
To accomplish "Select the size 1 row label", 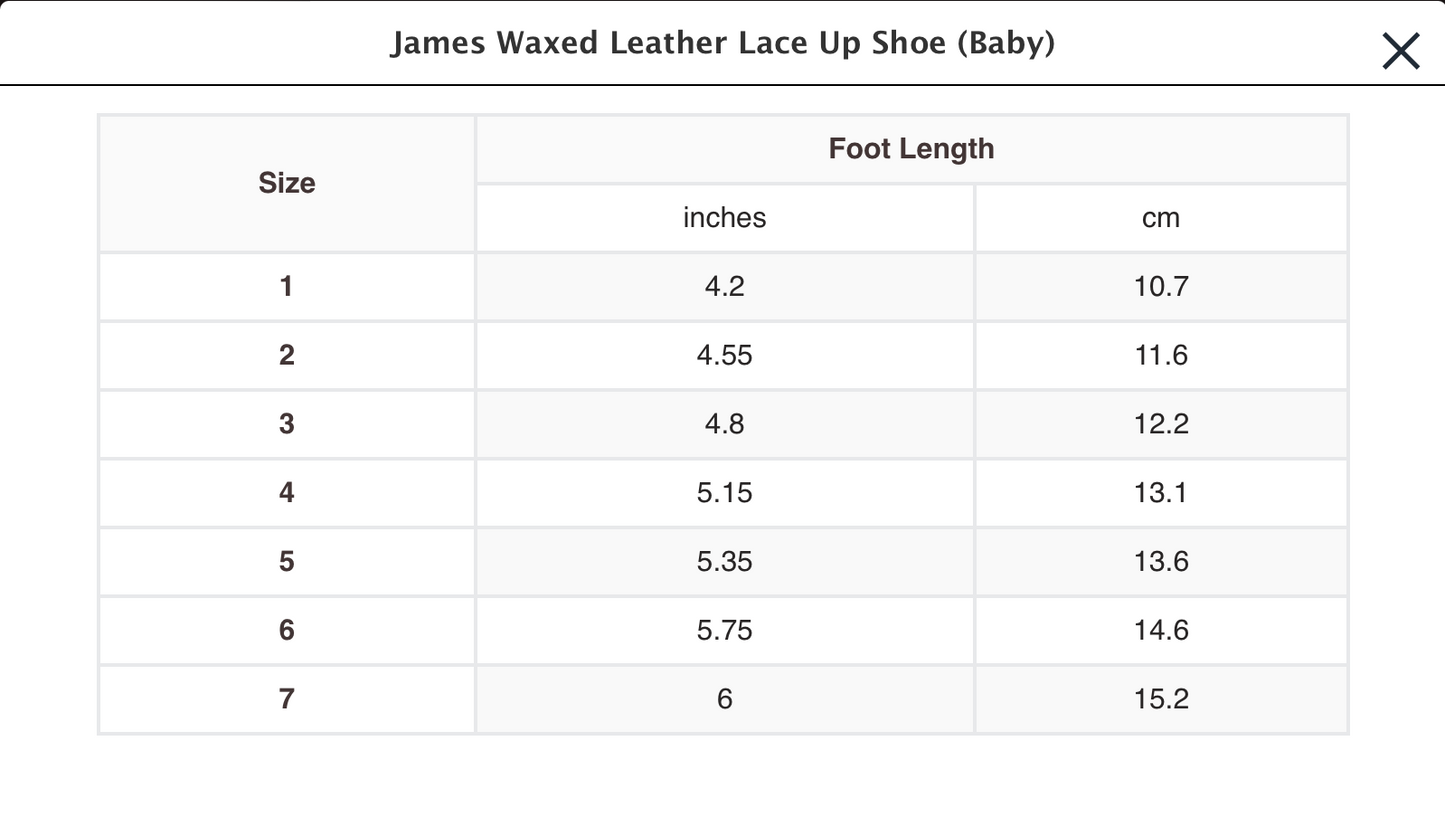I will (x=287, y=287).
